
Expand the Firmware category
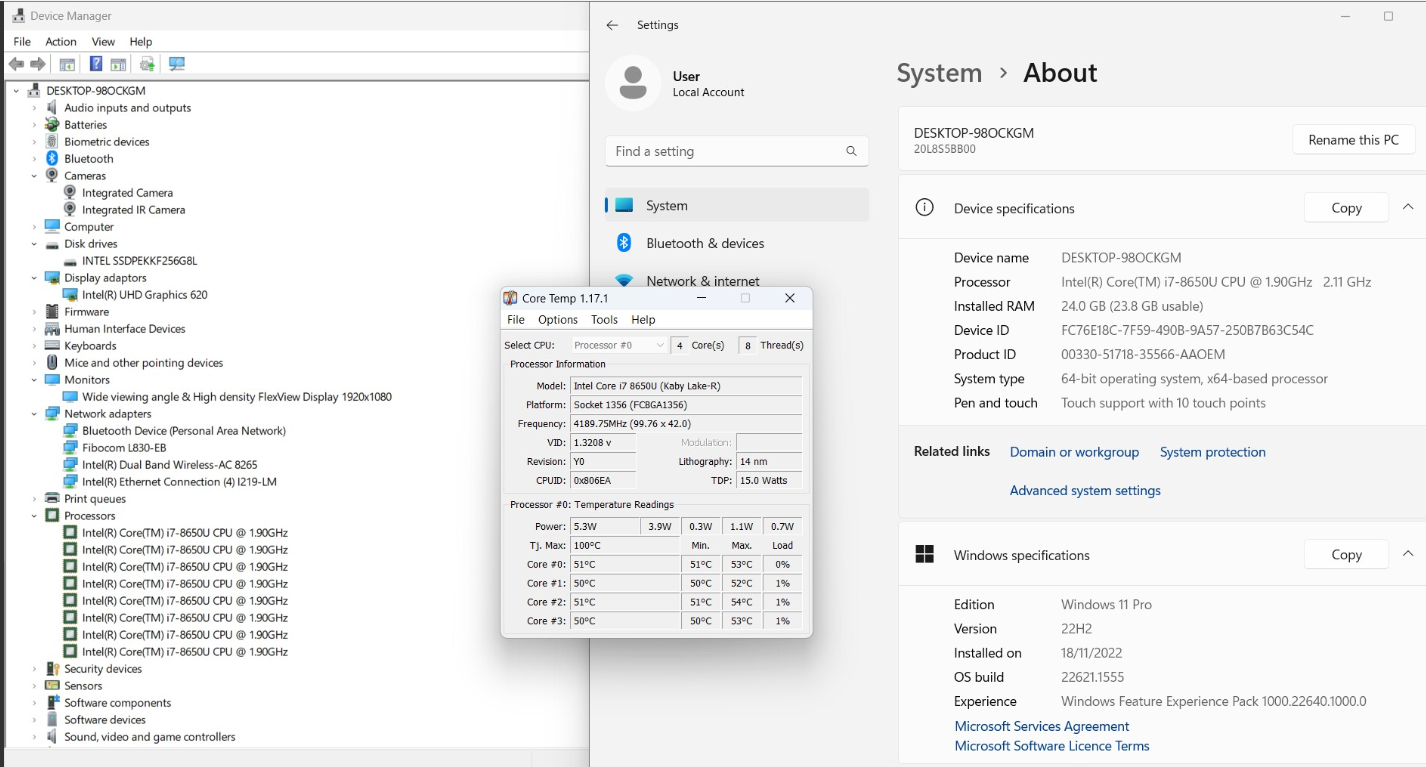click(34, 311)
